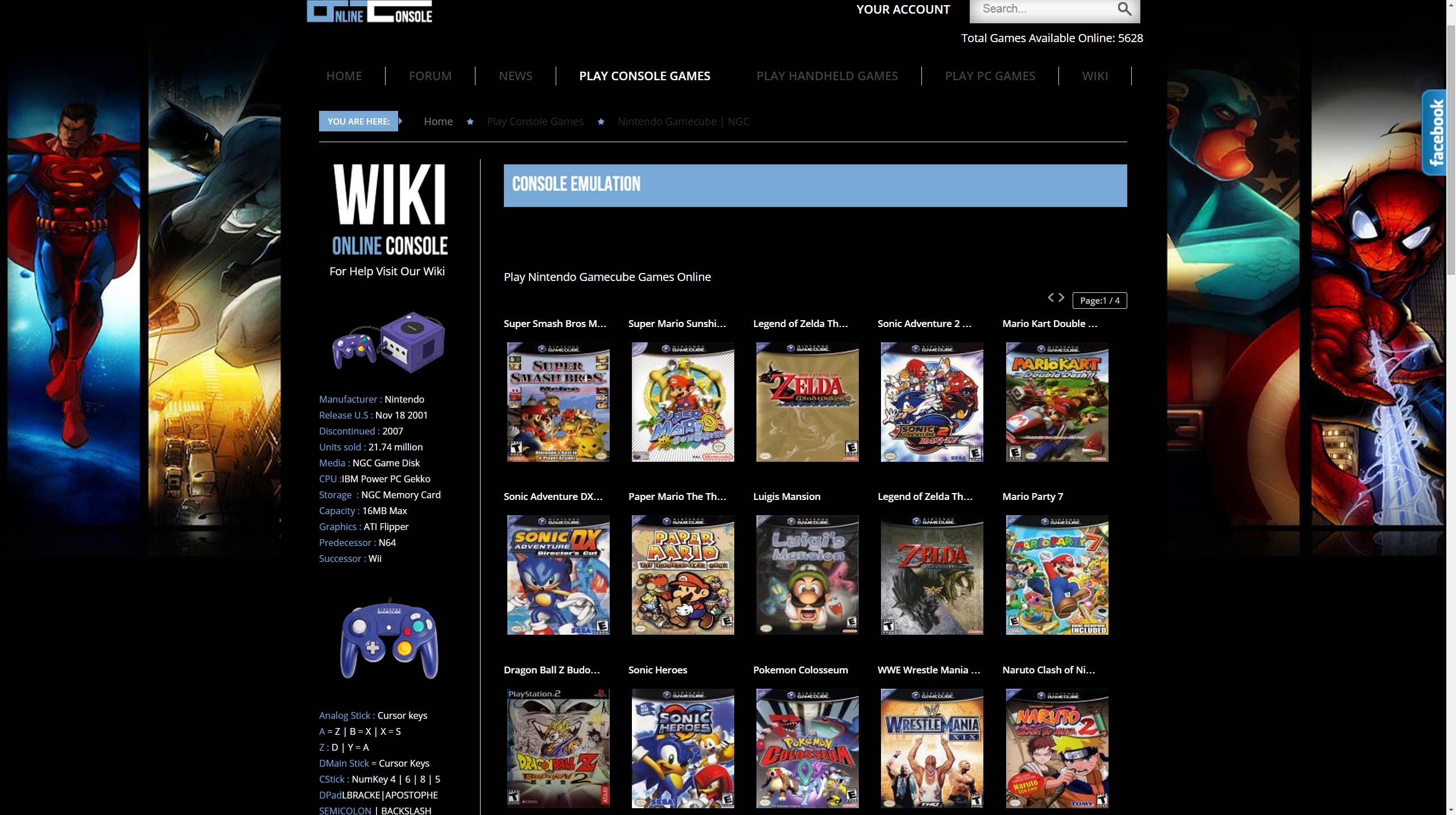This screenshot has width=1456, height=815.
Task: Open Super Smash Bros Melee cover
Action: [558, 402]
